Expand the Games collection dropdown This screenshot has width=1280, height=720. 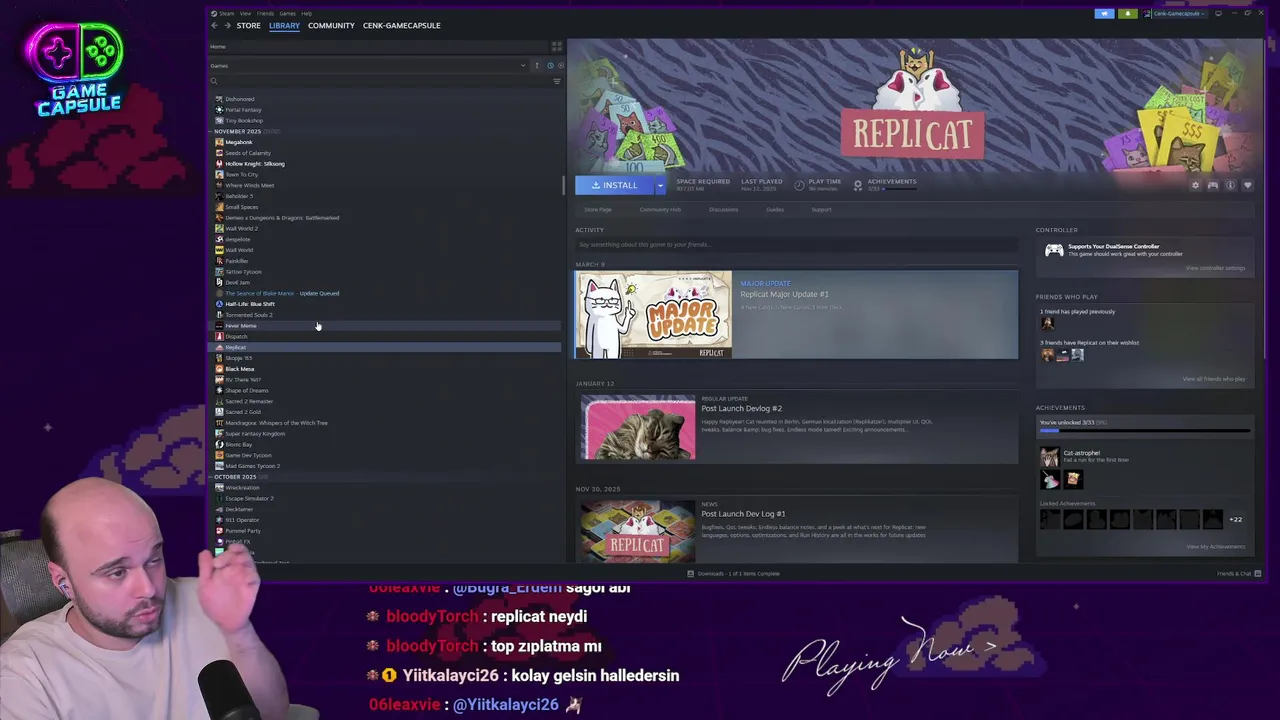click(x=523, y=65)
